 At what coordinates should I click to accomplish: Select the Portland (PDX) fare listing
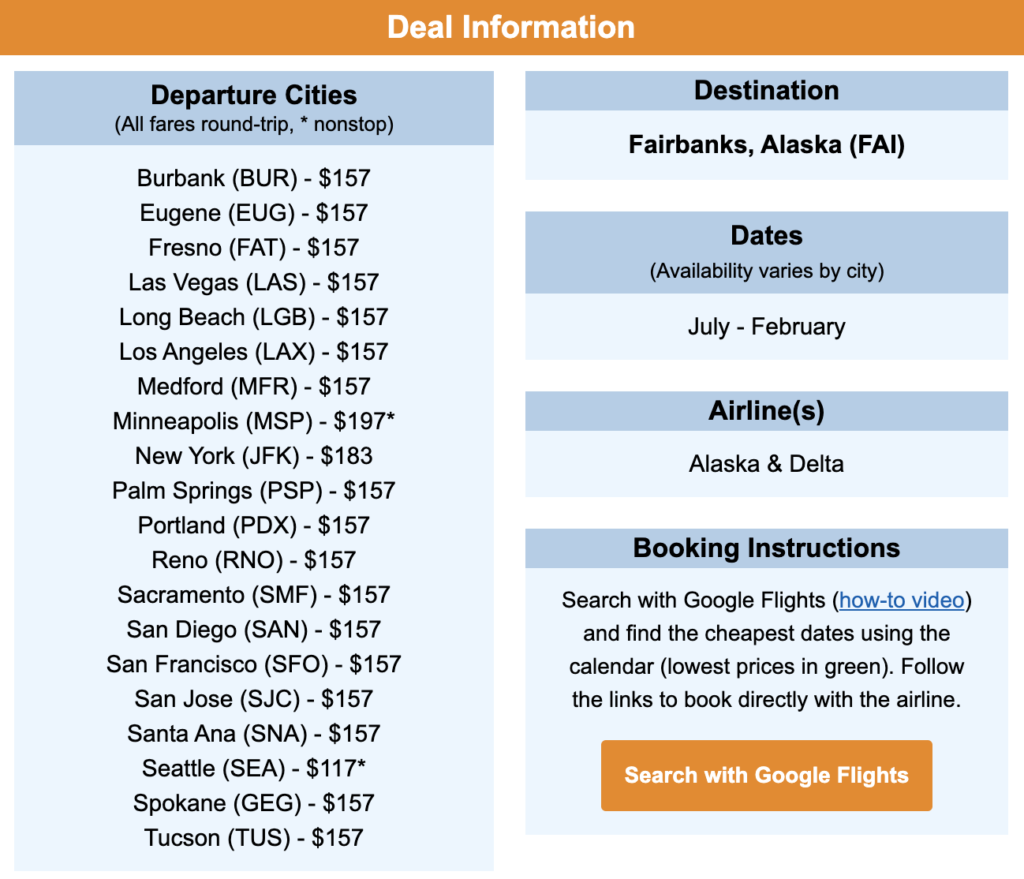click(x=253, y=525)
